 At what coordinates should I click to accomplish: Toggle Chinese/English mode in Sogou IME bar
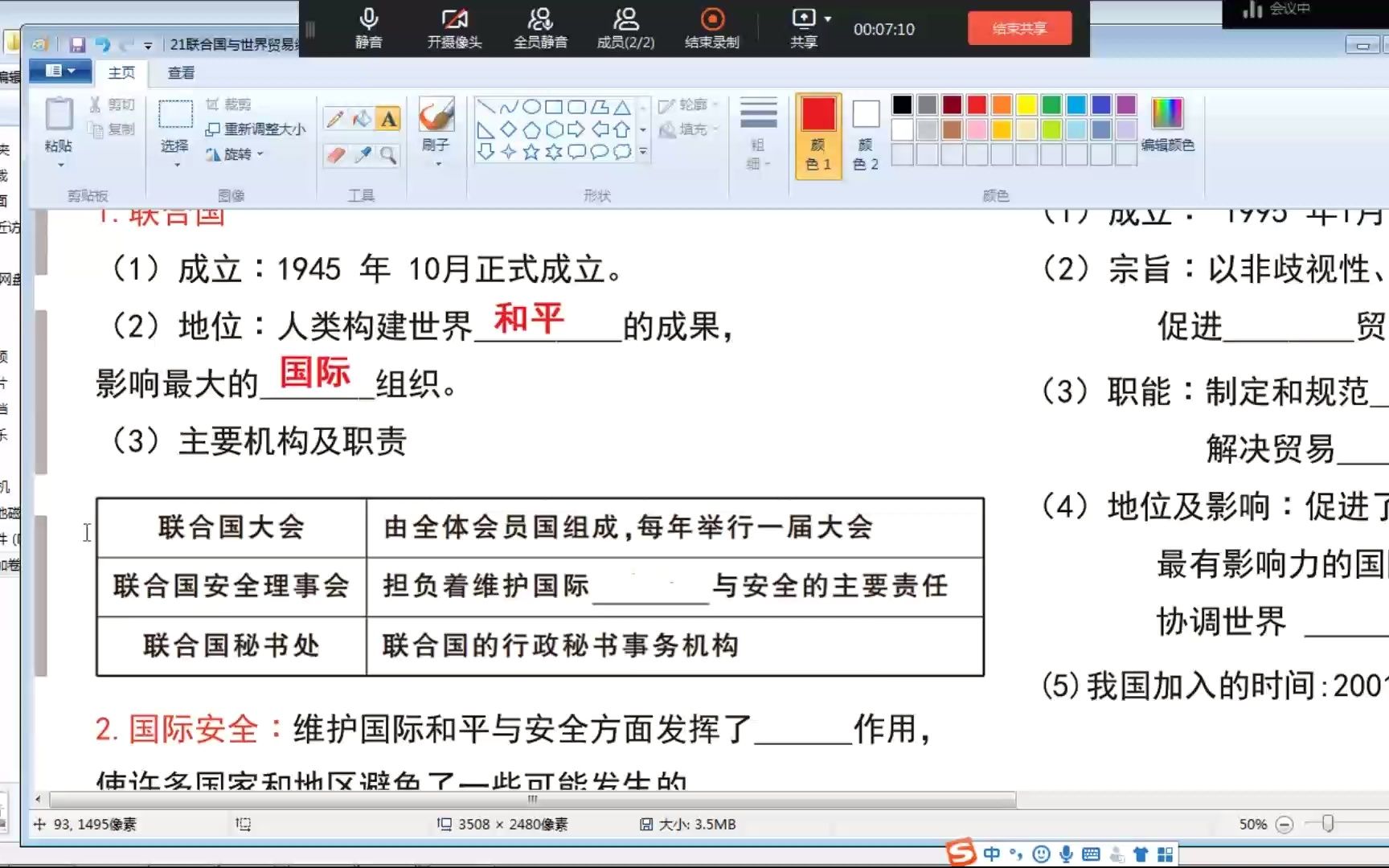(x=992, y=854)
